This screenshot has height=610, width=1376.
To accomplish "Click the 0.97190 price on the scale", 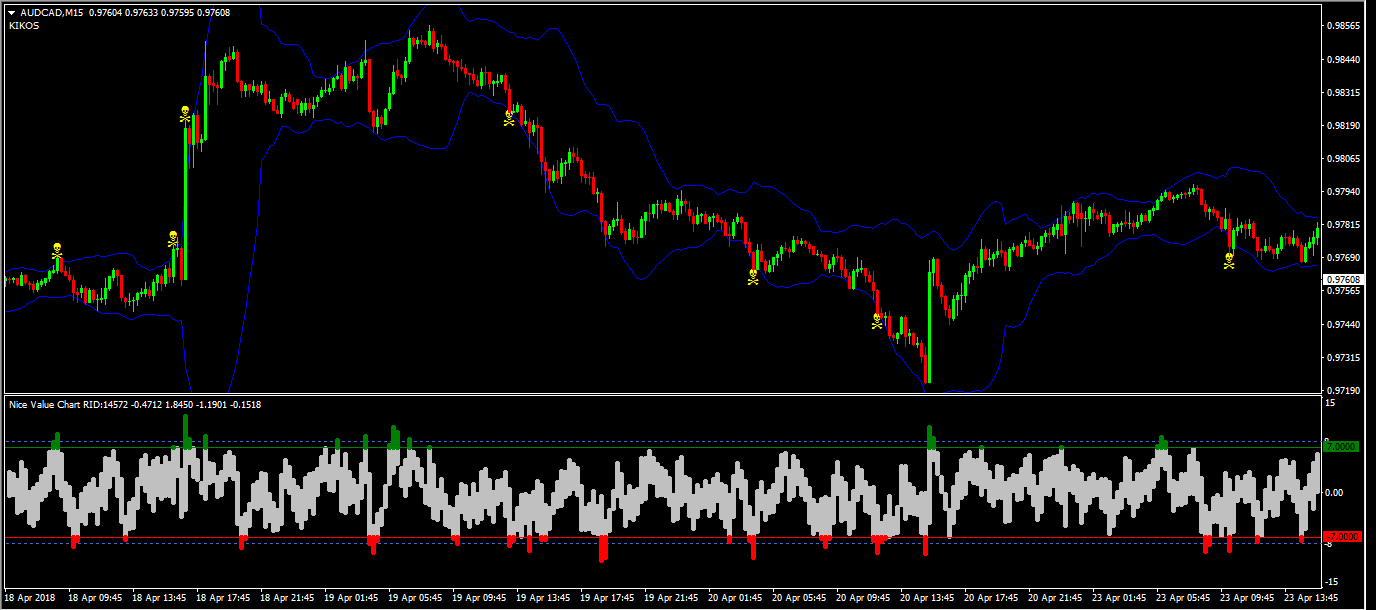I will (1341, 390).
